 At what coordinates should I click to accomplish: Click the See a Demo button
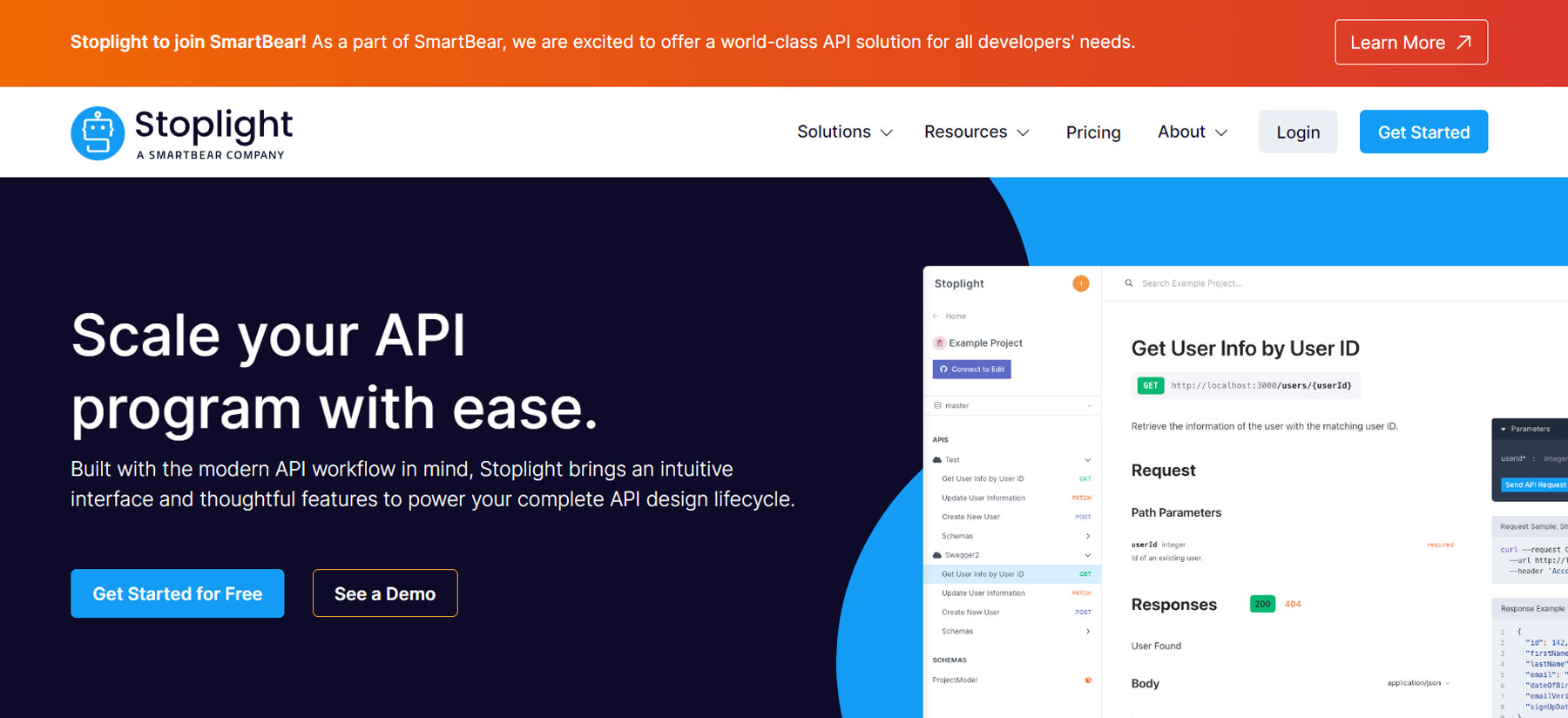tap(385, 593)
